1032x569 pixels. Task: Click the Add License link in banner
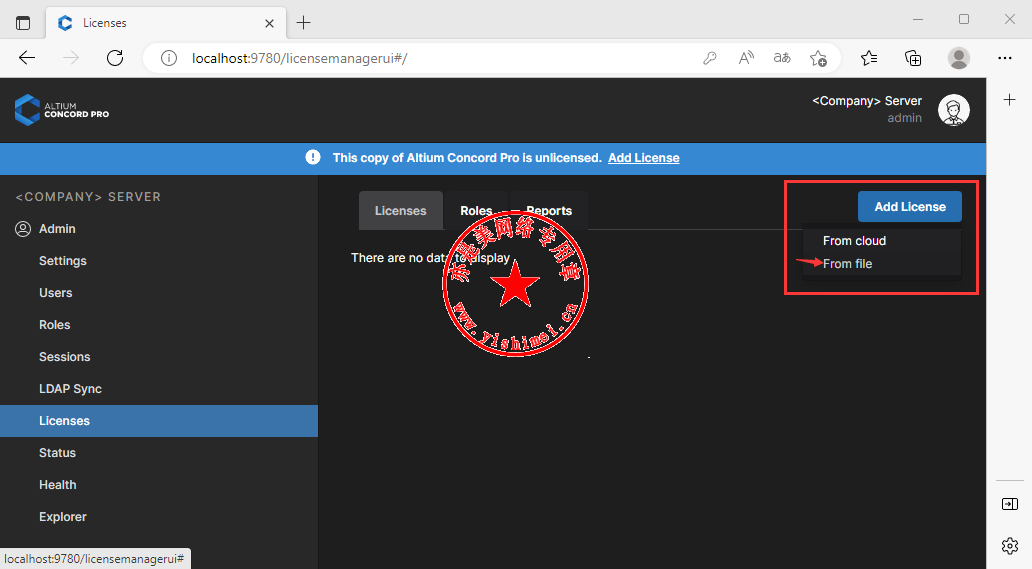[x=644, y=158]
